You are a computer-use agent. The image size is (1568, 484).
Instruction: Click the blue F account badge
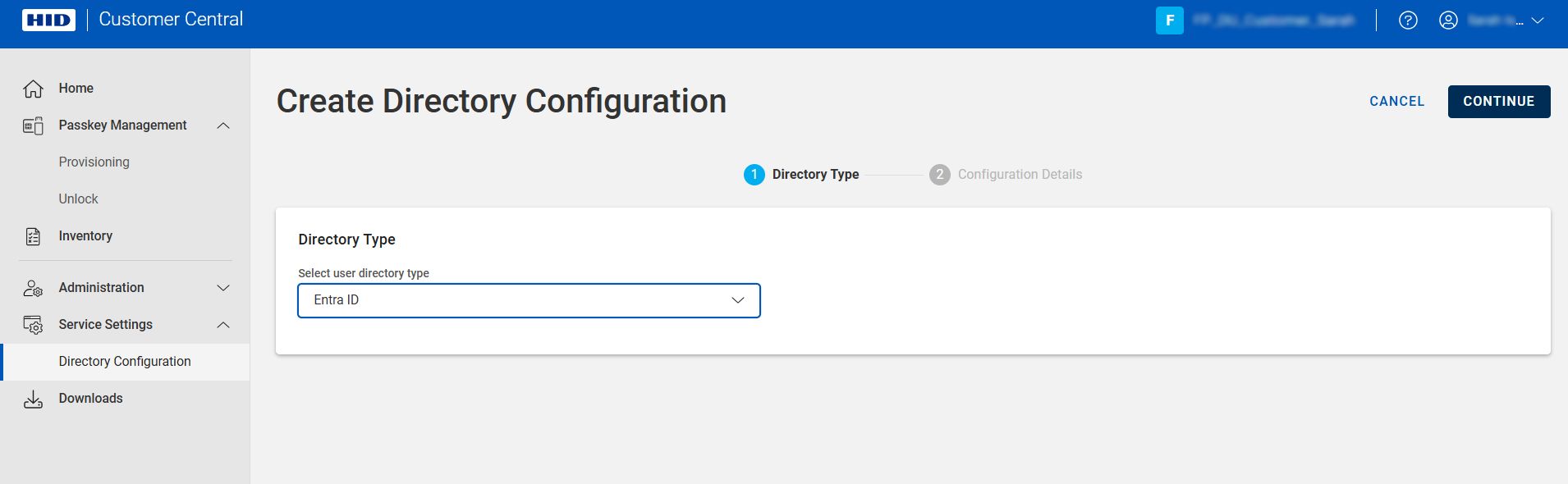tap(1169, 21)
